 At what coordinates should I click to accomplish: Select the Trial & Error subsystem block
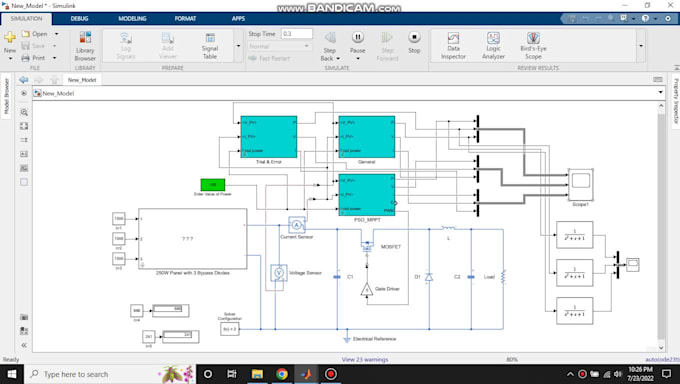coord(269,137)
